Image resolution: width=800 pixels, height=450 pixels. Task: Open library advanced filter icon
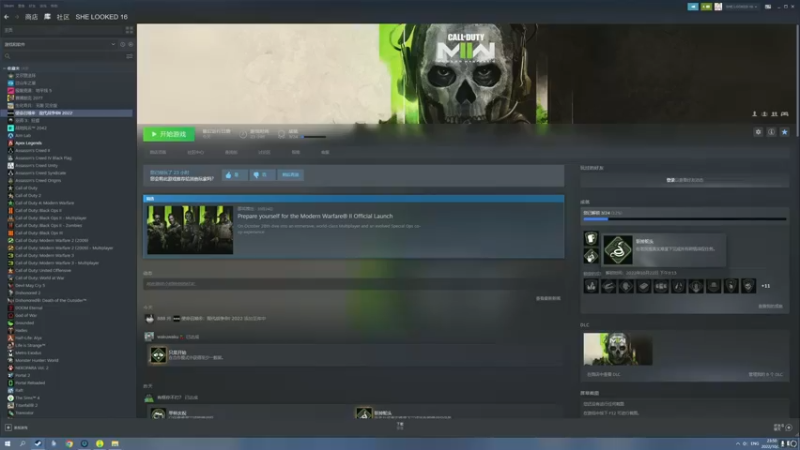129,56
